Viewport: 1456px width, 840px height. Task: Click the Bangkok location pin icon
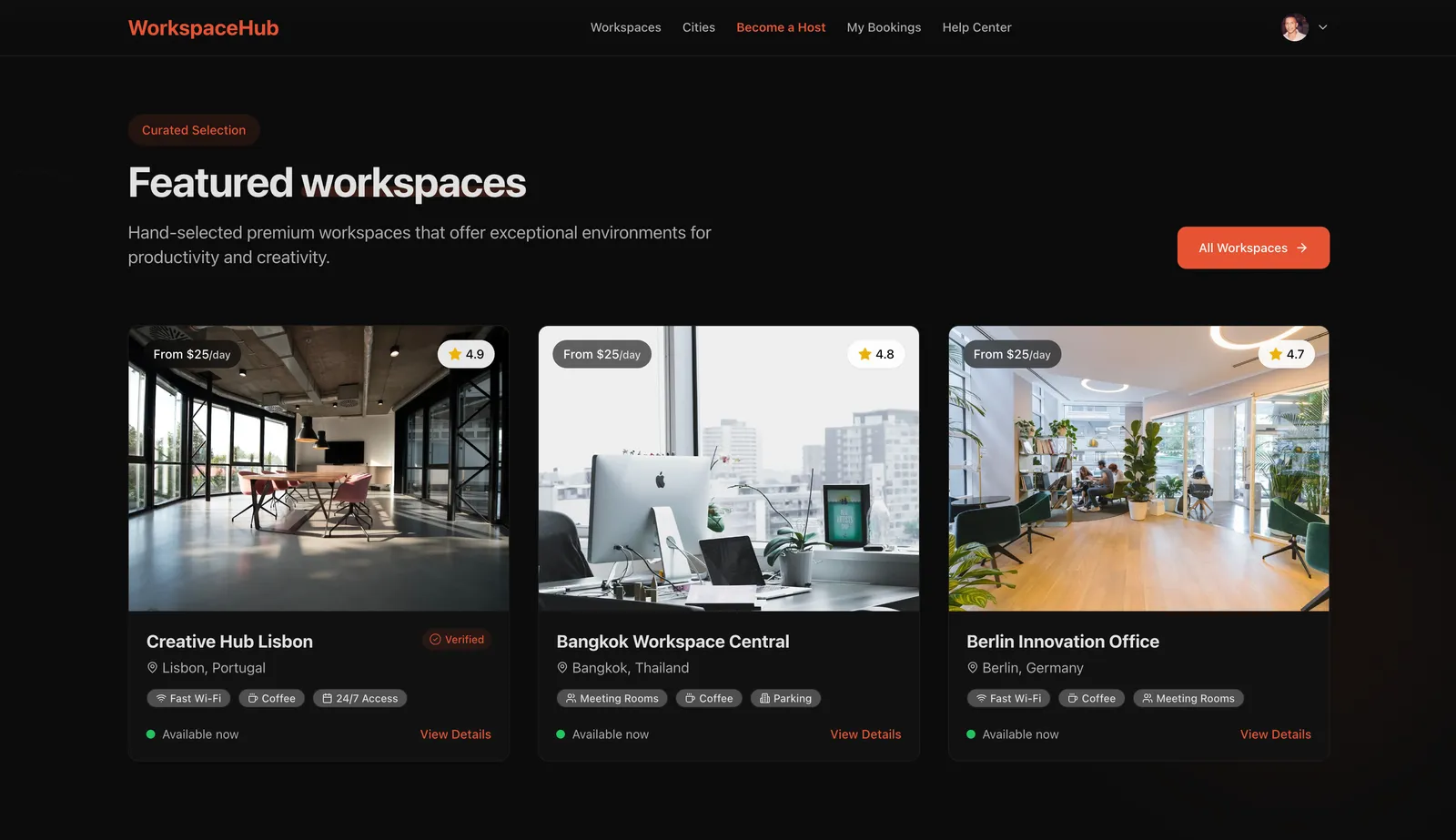point(562,668)
